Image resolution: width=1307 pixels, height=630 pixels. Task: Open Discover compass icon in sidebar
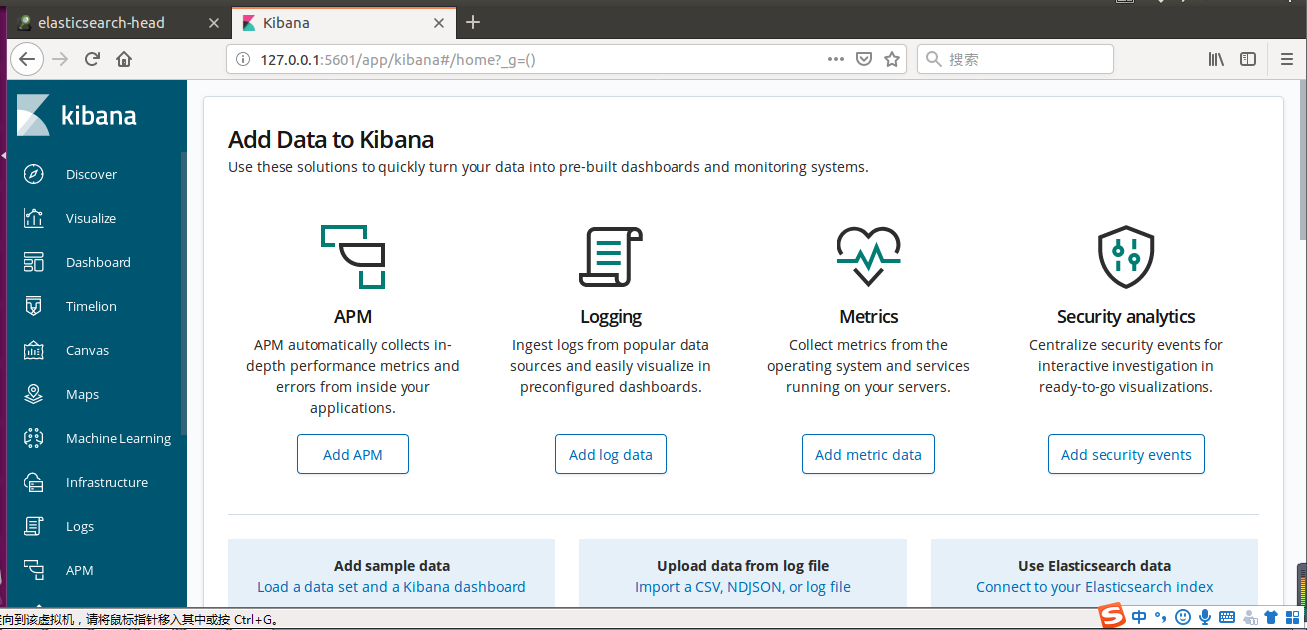[x=34, y=174]
